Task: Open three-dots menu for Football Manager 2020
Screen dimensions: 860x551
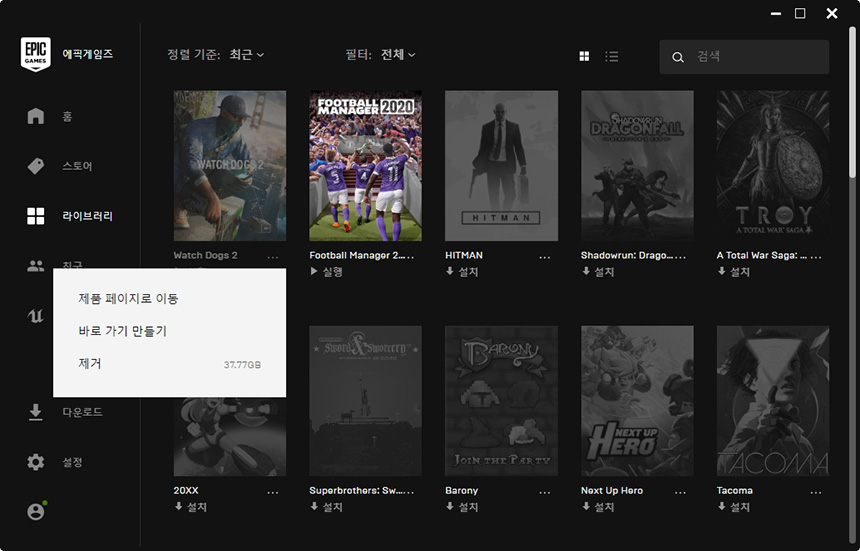Action: click(409, 257)
